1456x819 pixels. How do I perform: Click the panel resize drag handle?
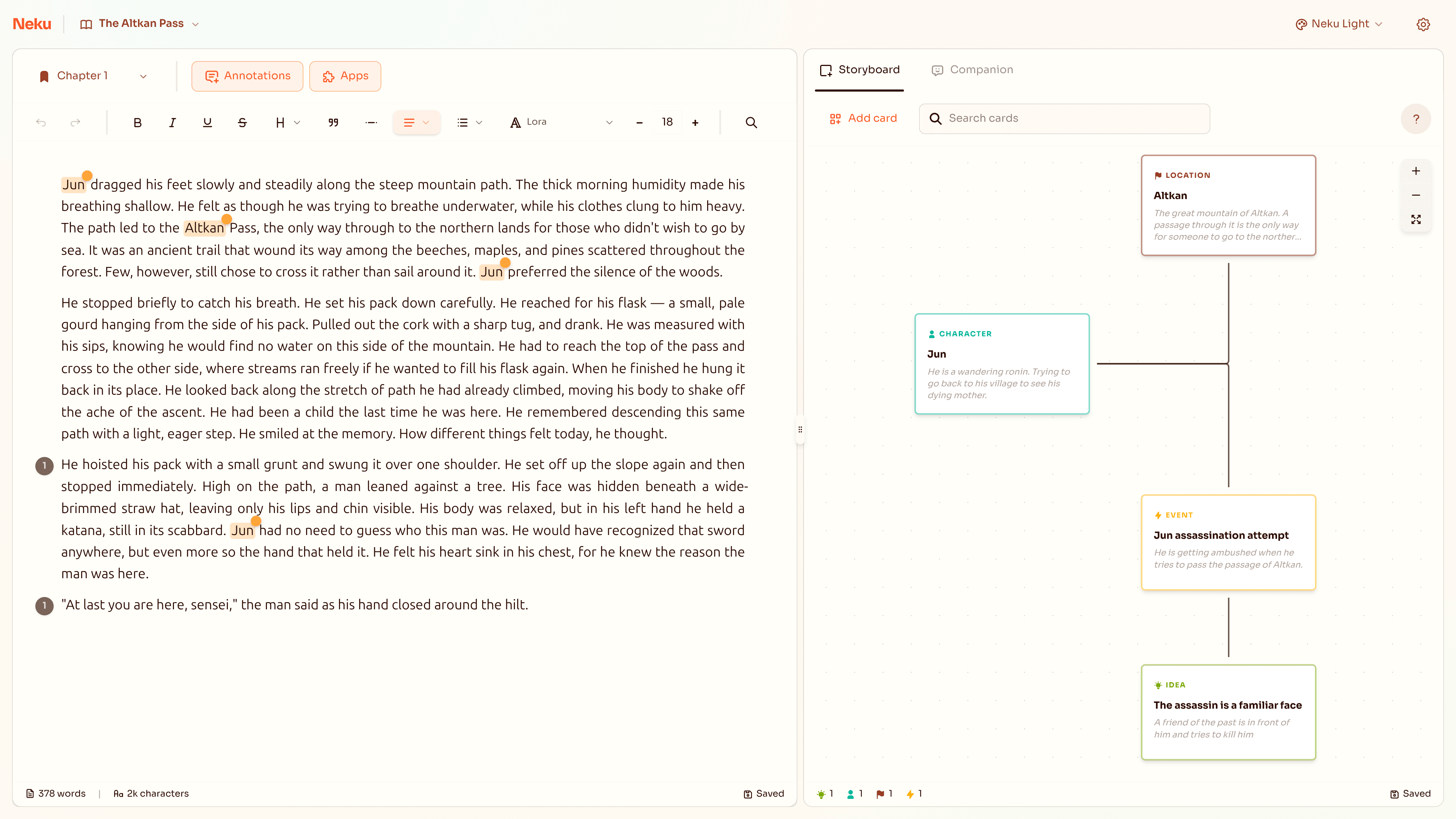[x=800, y=430]
